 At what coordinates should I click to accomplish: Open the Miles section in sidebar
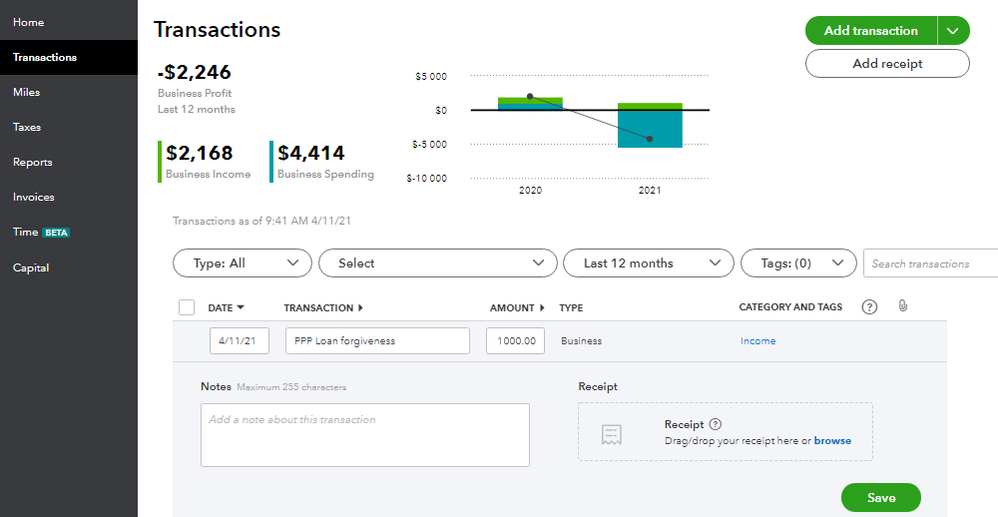[27, 92]
